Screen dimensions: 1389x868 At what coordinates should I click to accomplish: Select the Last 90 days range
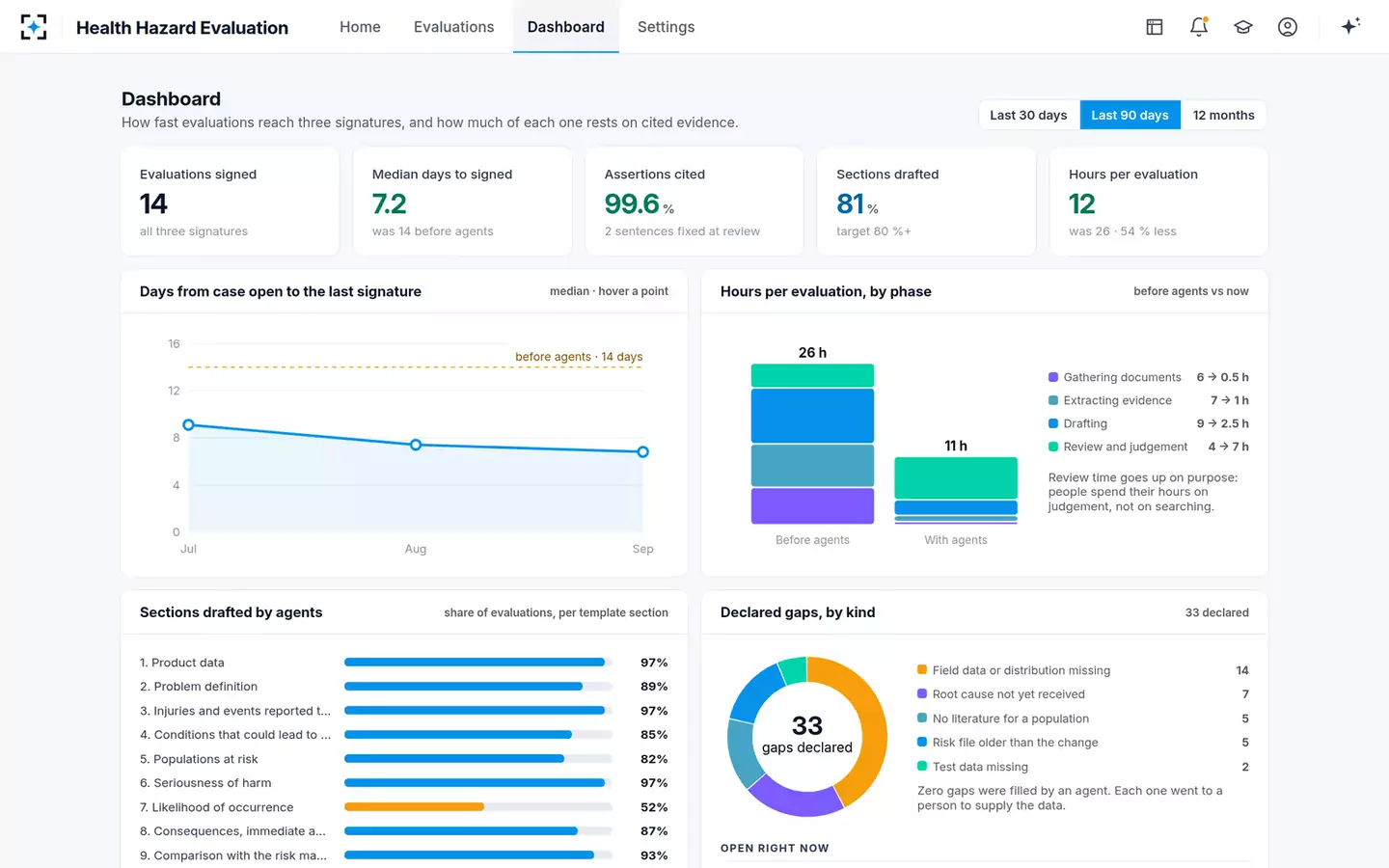pos(1130,115)
